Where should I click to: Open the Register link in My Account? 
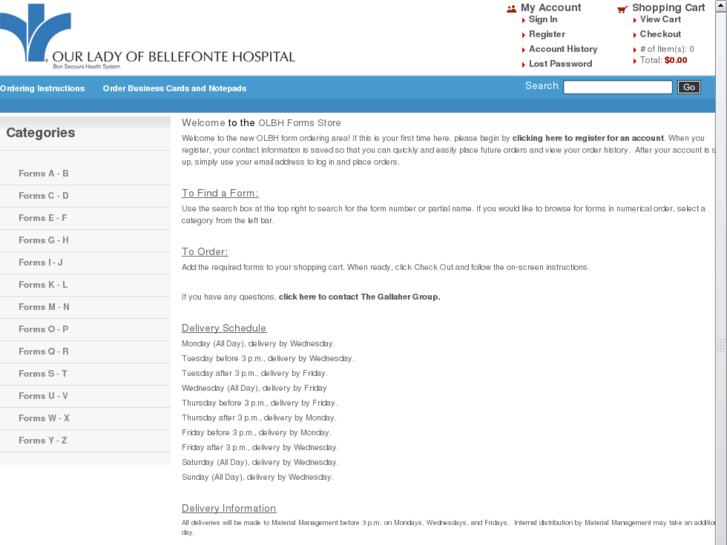547,34
